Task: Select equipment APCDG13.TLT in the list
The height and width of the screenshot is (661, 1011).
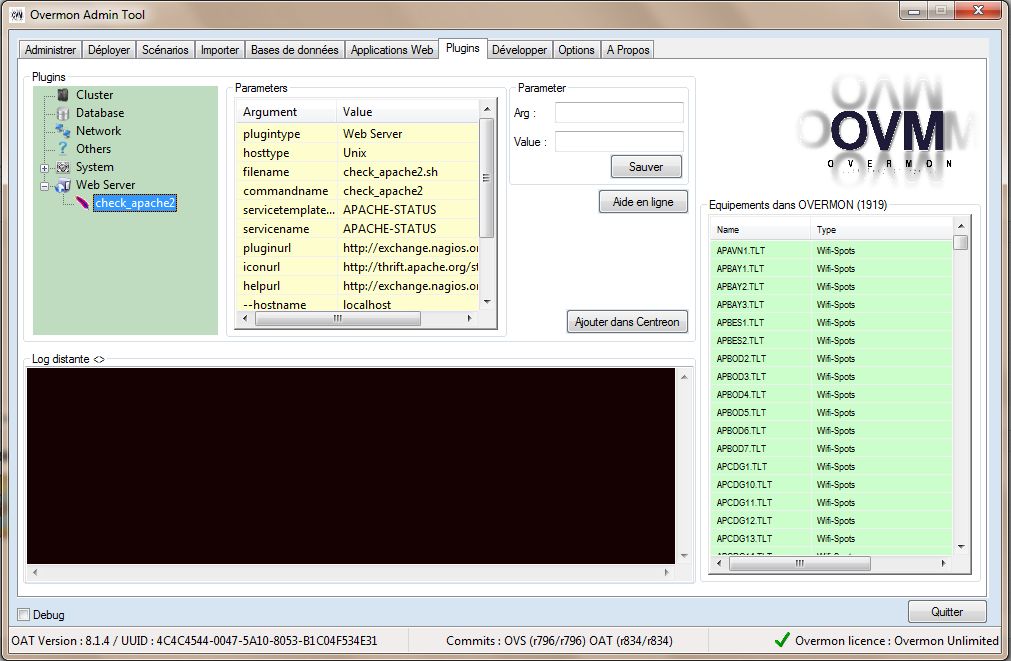Action: point(832,538)
